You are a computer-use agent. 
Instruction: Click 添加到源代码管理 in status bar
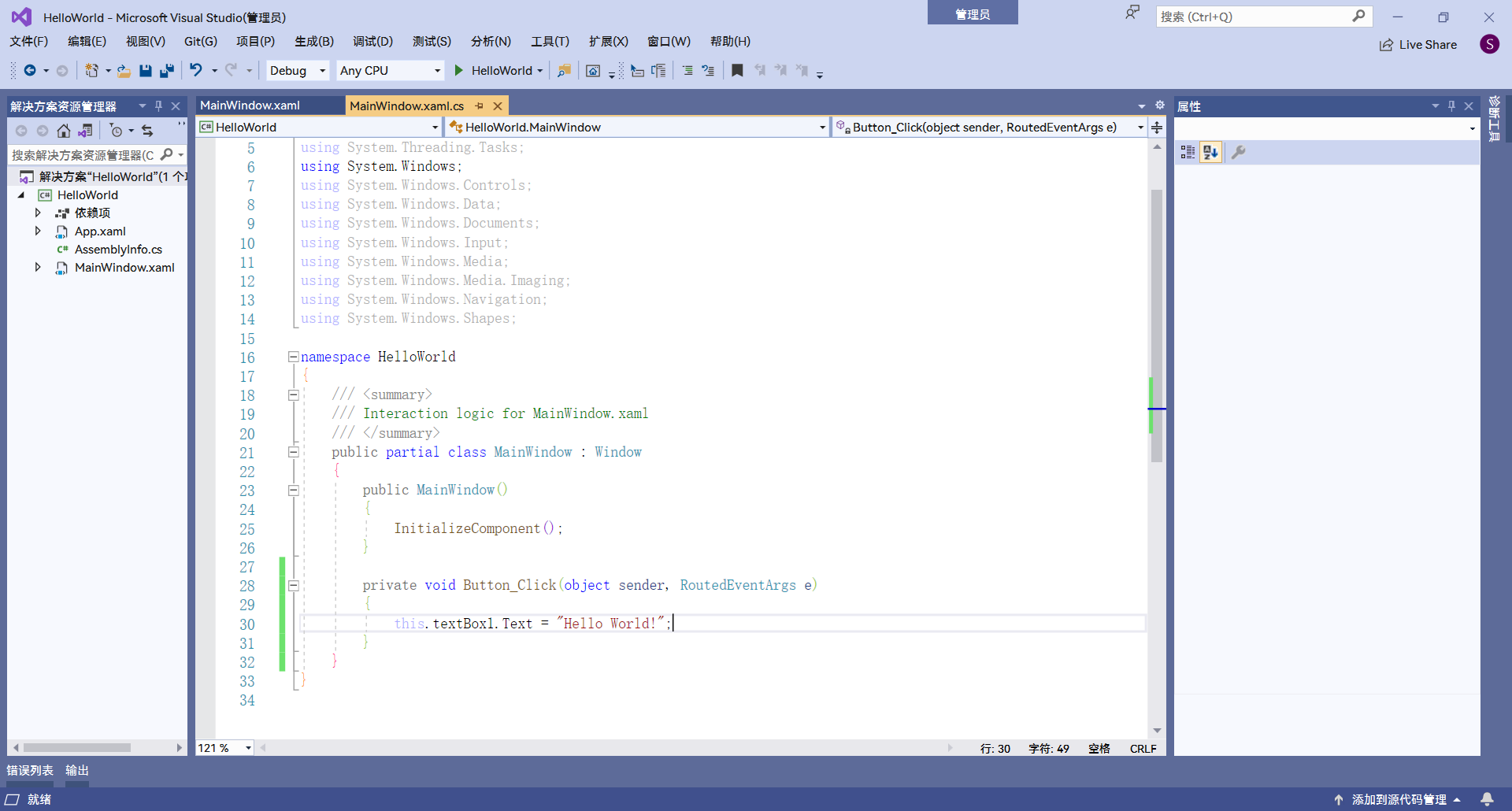pos(1398,799)
